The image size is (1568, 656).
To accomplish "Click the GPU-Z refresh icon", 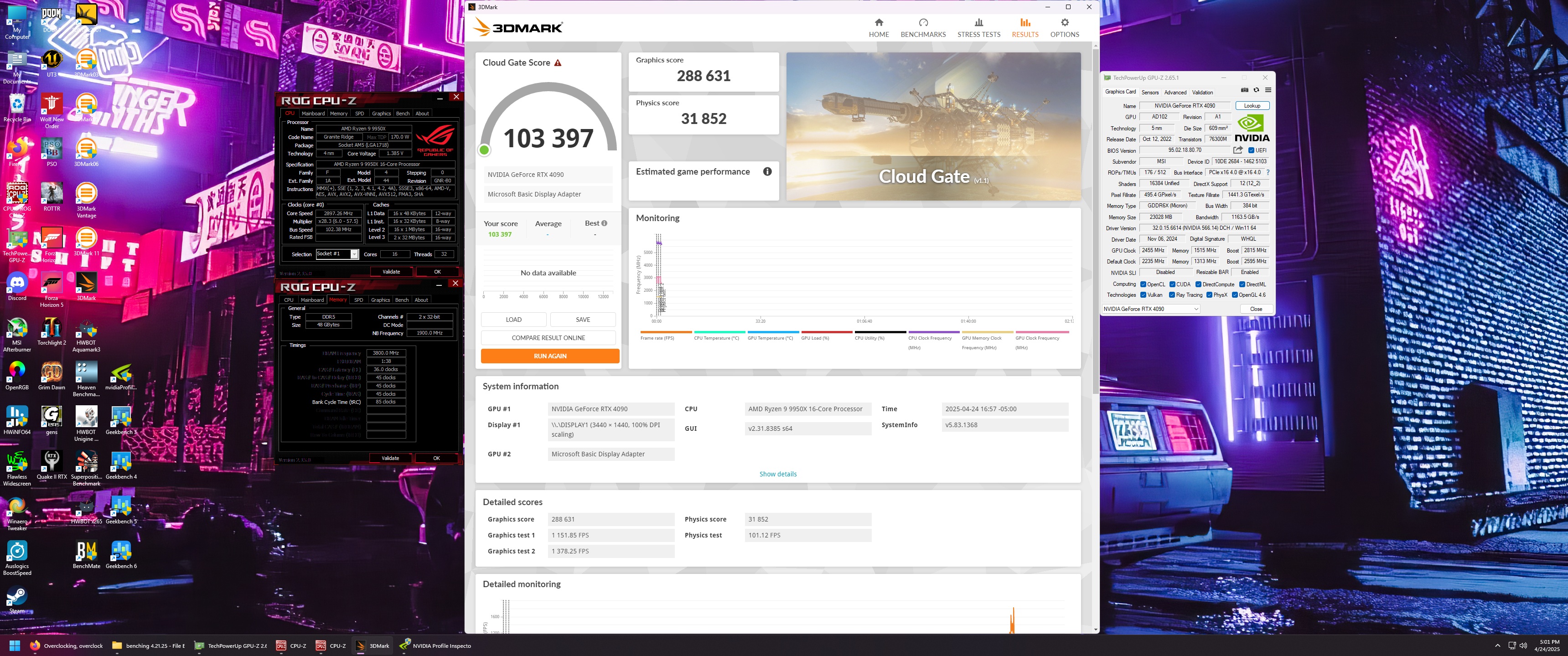I will pos(1256,90).
